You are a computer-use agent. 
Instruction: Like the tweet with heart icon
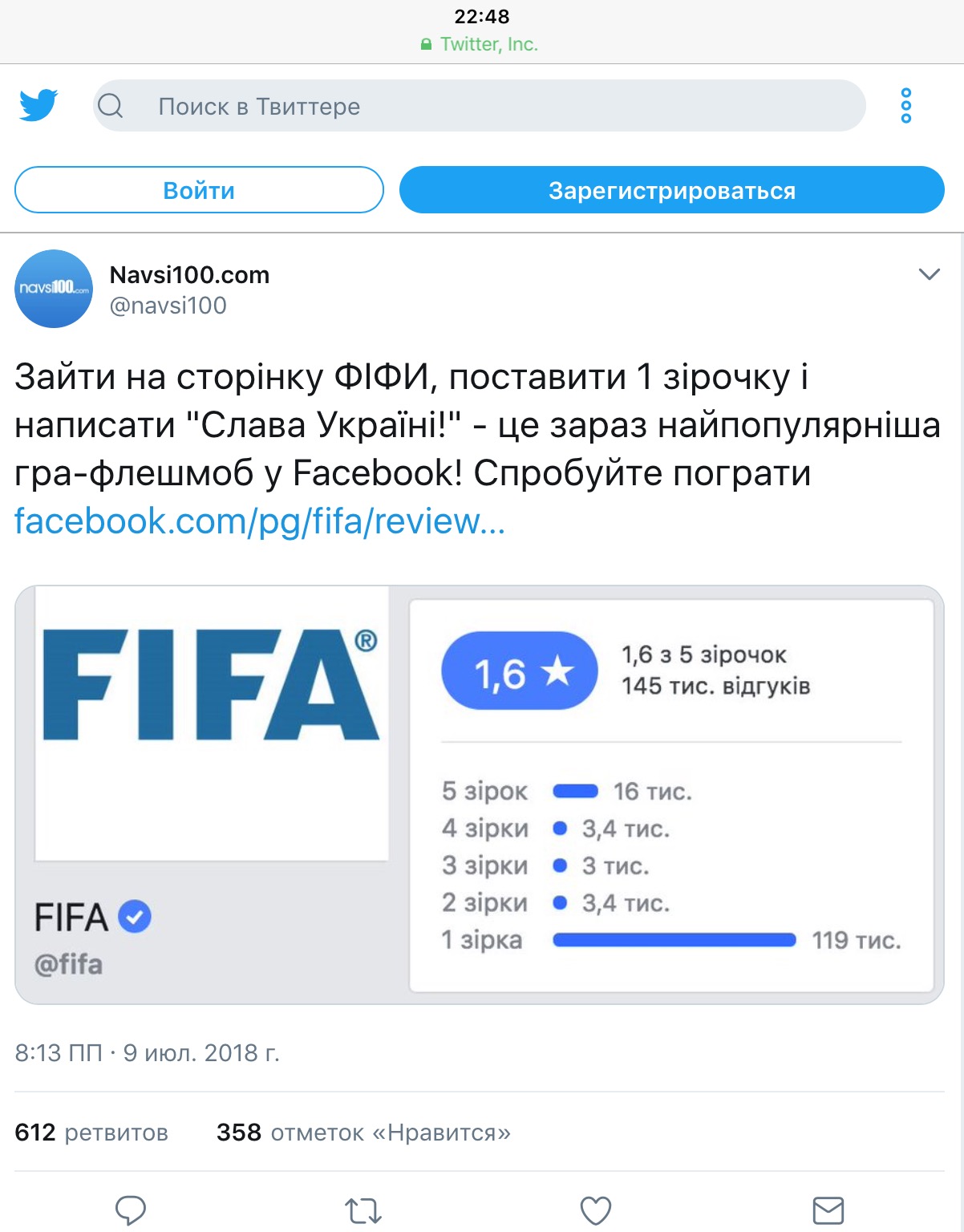(x=596, y=1210)
